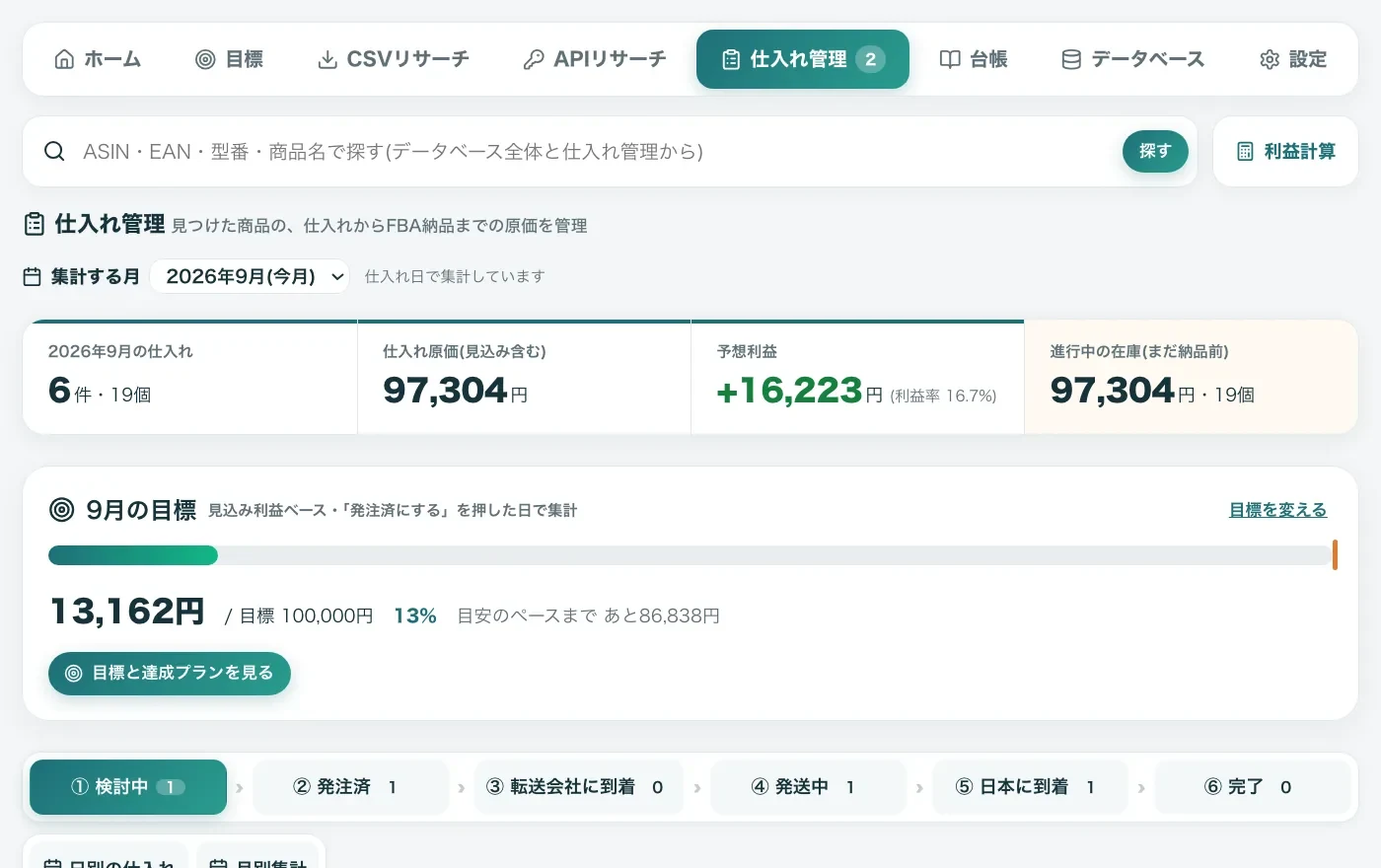1381x868 pixels.
Task: Open 目標 via its target icon in the nav bar
Action: click(x=205, y=59)
